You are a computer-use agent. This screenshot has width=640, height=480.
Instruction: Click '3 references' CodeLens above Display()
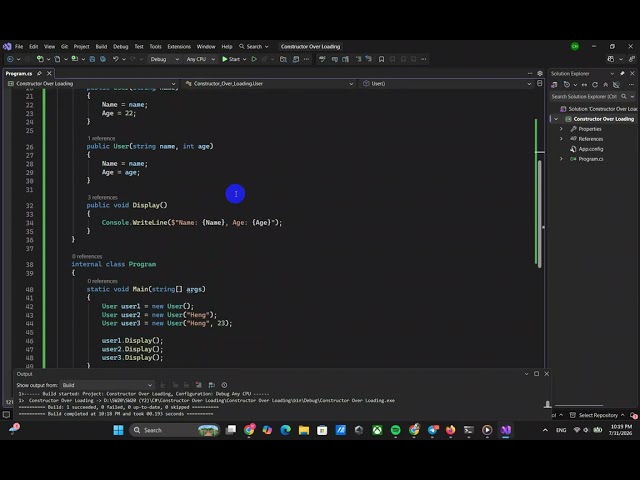click(102, 197)
